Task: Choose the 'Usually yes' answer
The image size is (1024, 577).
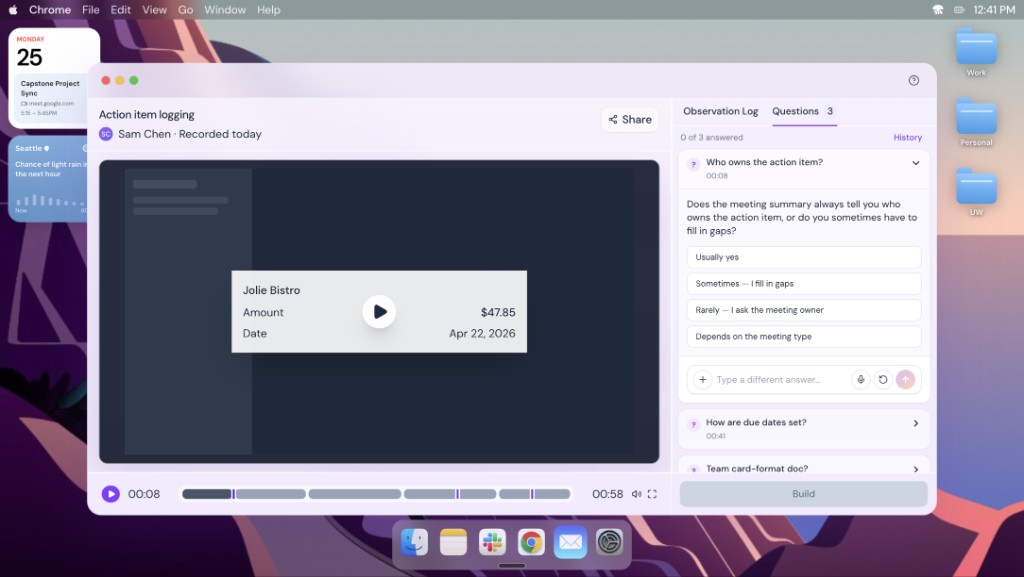Action: (x=804, y=257)
